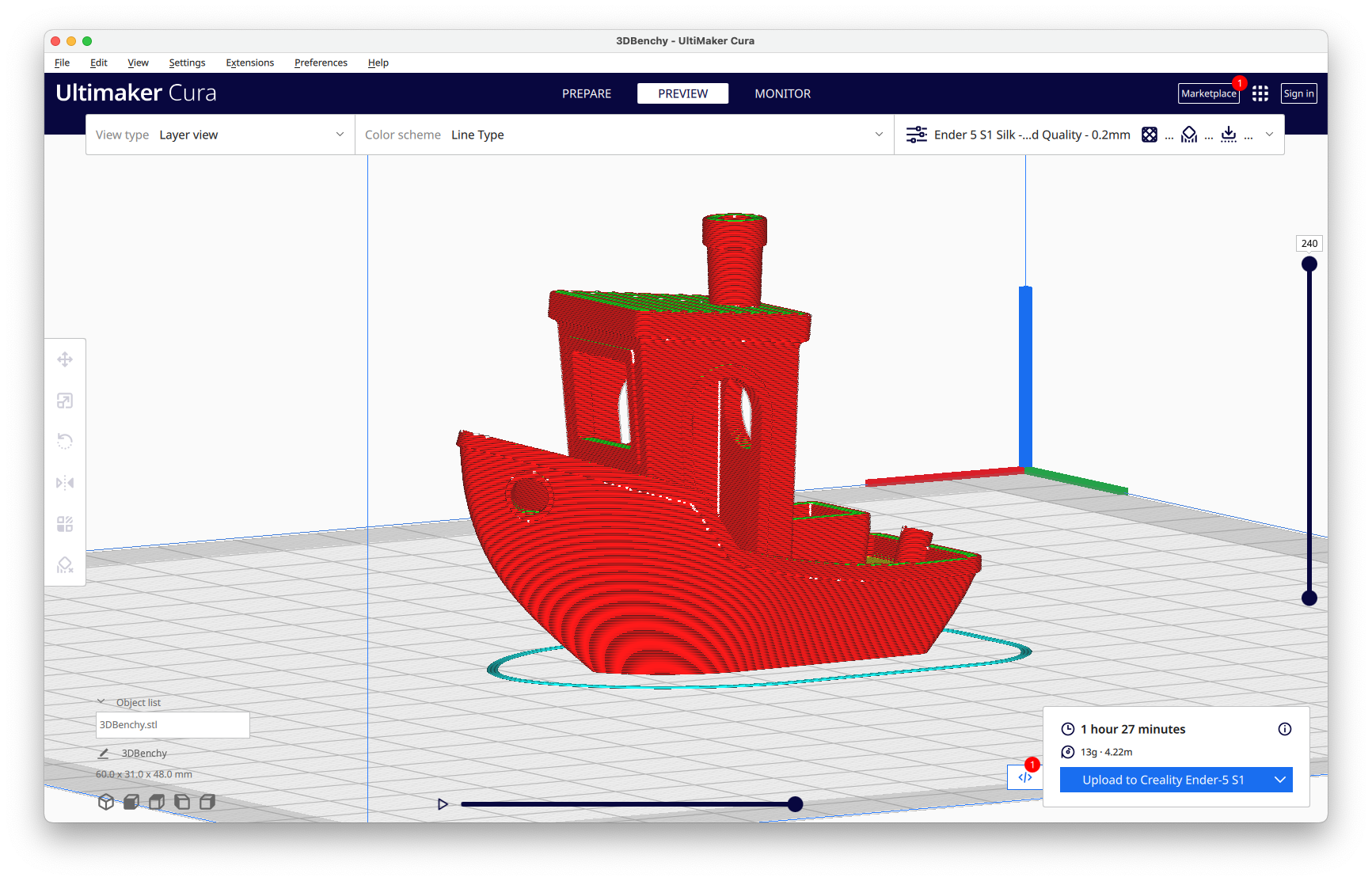The image size is (1372, 881).
Task: Open Per Model Settings tool
Action: tap(65, 523)
